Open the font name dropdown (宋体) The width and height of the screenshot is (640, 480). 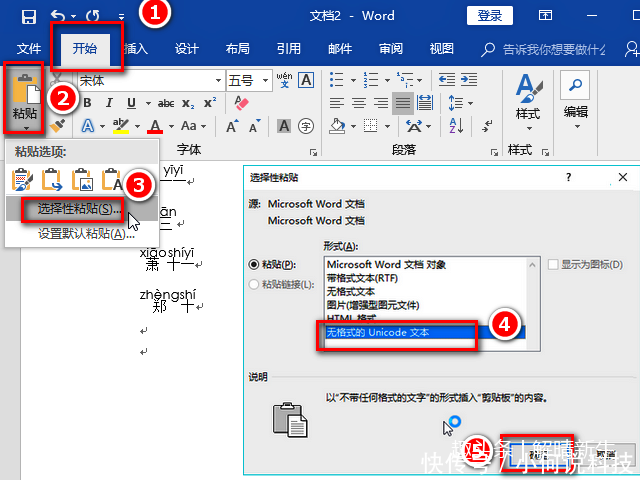218,80
